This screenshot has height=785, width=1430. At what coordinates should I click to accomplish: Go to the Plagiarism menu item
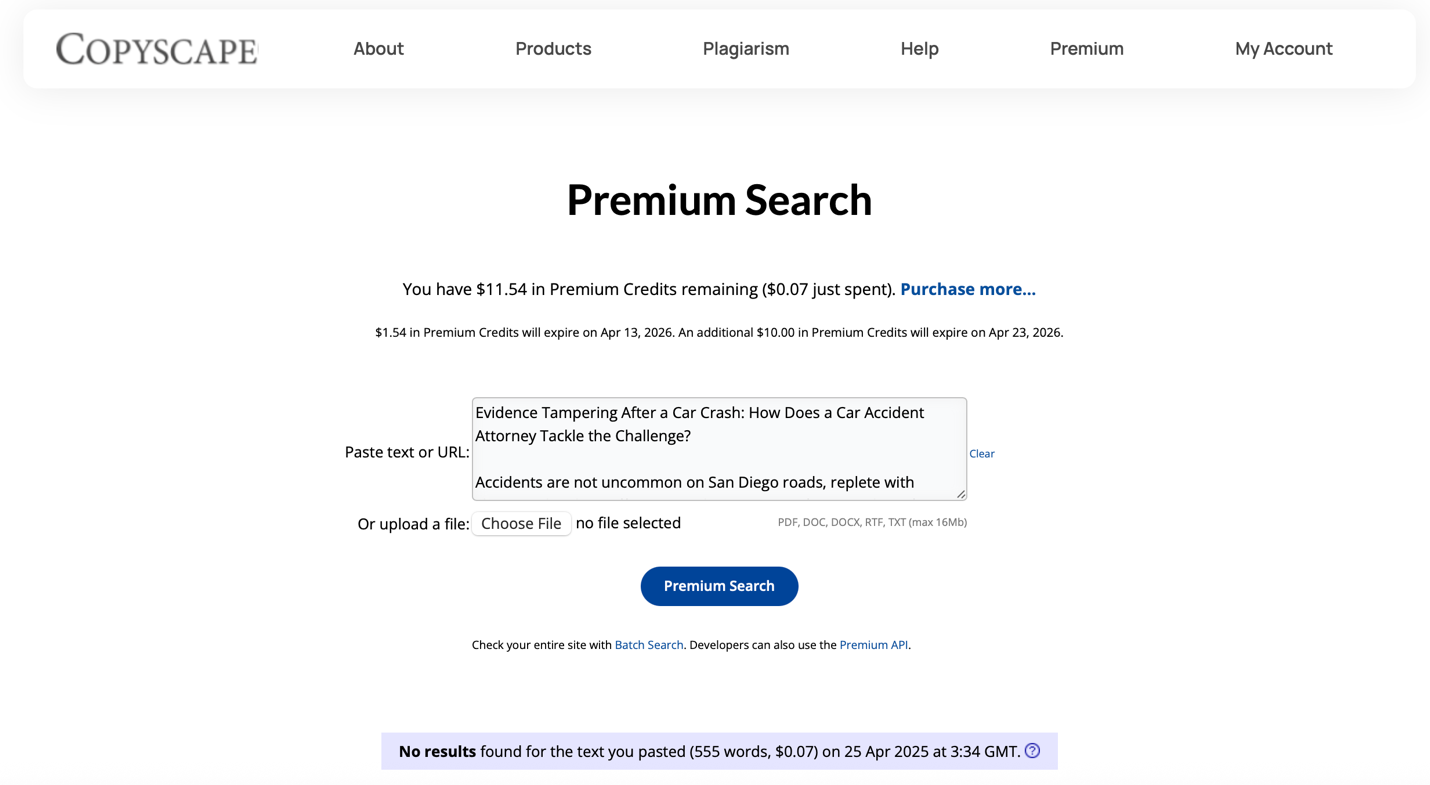coord(746,48)
